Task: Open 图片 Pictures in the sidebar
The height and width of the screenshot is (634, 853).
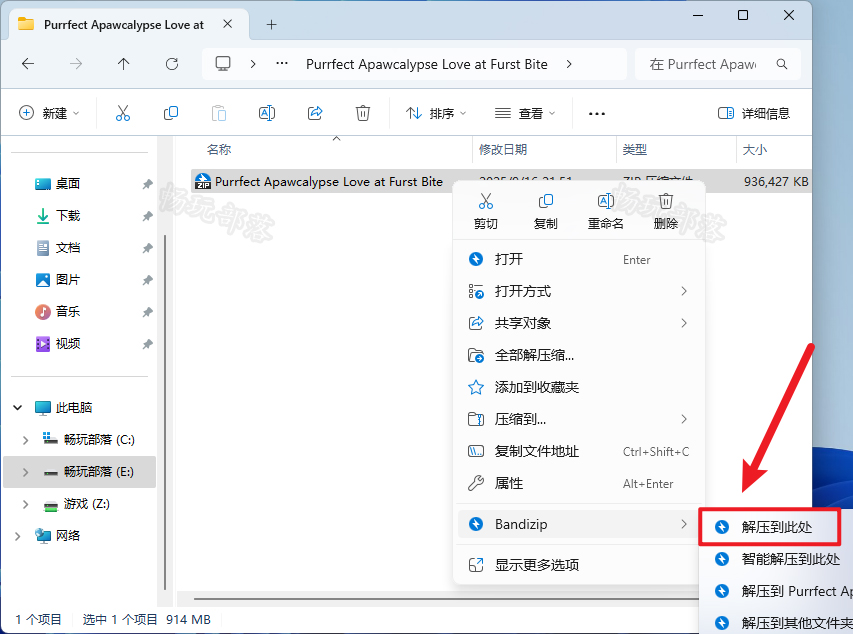Action: point(68,280)
